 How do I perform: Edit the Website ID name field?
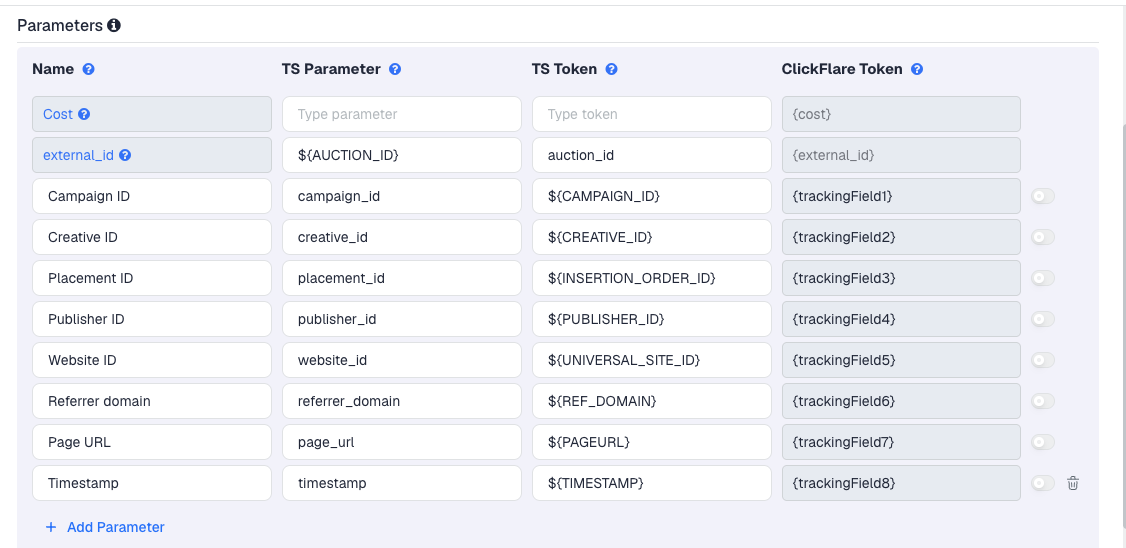152,360
